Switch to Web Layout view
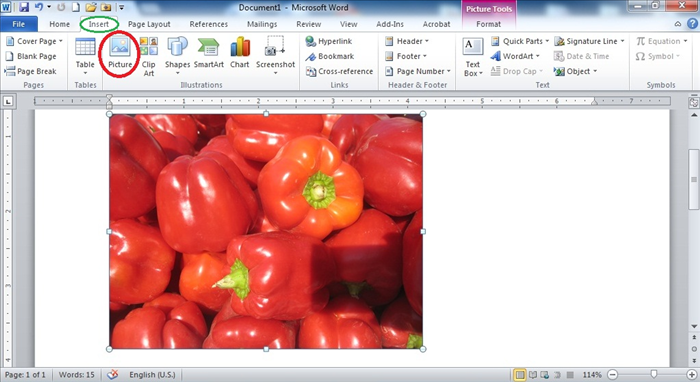 click(x=545, y=375)
